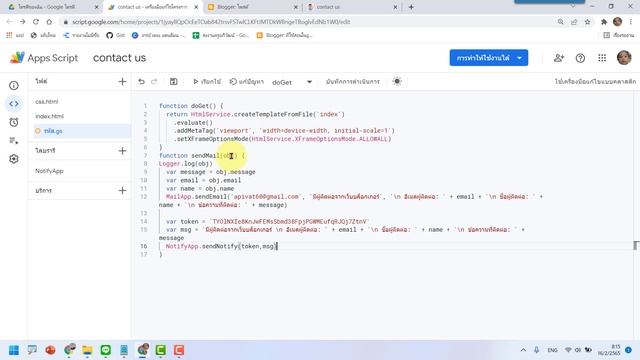
Task: Go to the classic editor link
Action: pos(595,82)
